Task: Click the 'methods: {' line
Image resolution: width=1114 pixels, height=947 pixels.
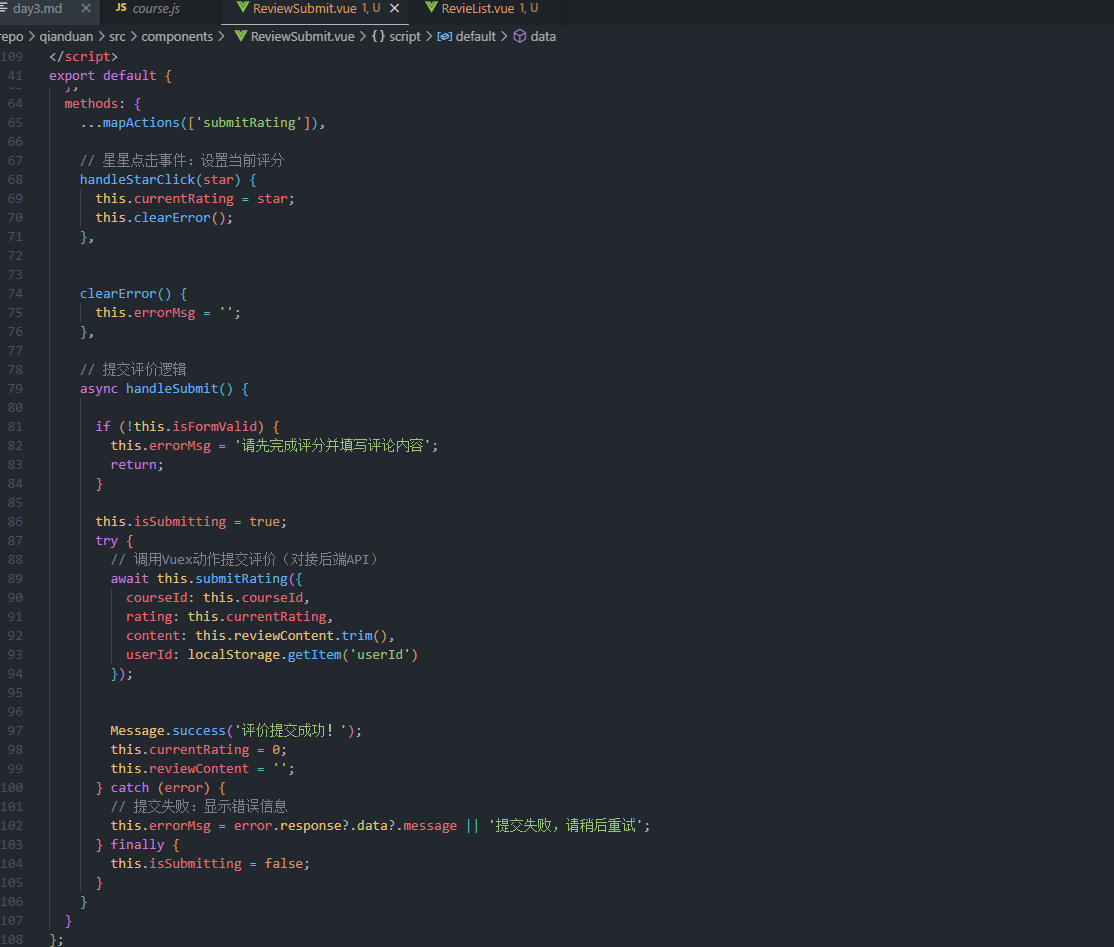Action: 103,104
